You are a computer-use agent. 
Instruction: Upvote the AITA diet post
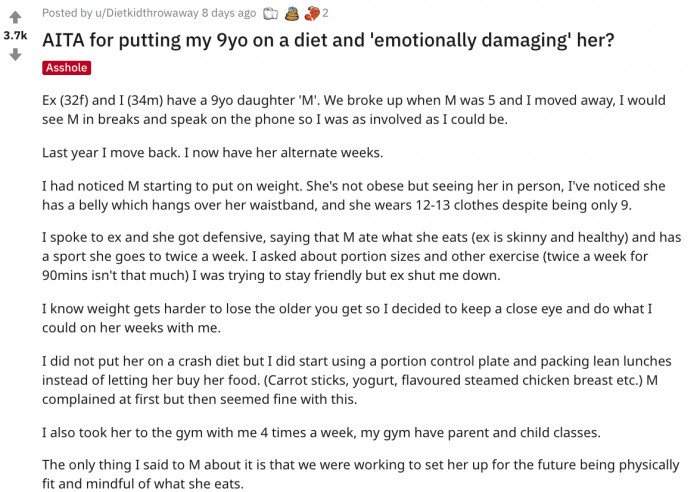[x=15, y=17]
